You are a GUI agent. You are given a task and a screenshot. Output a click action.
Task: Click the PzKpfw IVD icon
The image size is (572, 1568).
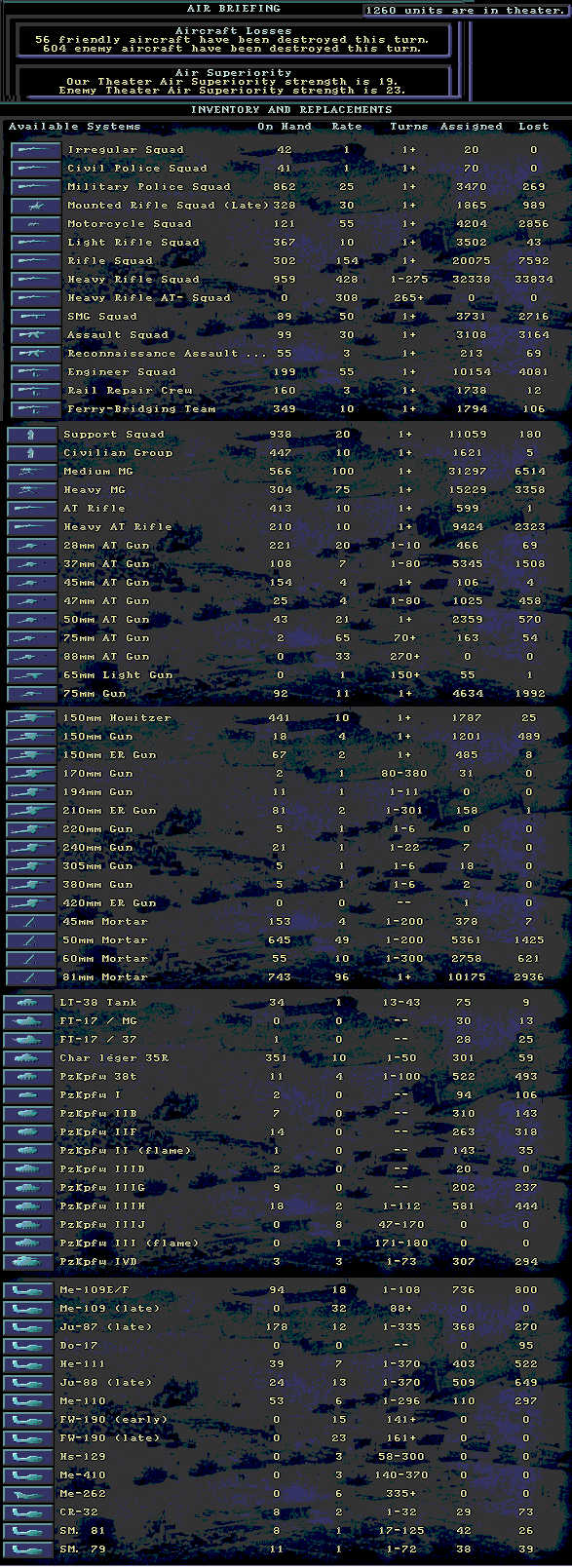click(x=28, y=1262)
